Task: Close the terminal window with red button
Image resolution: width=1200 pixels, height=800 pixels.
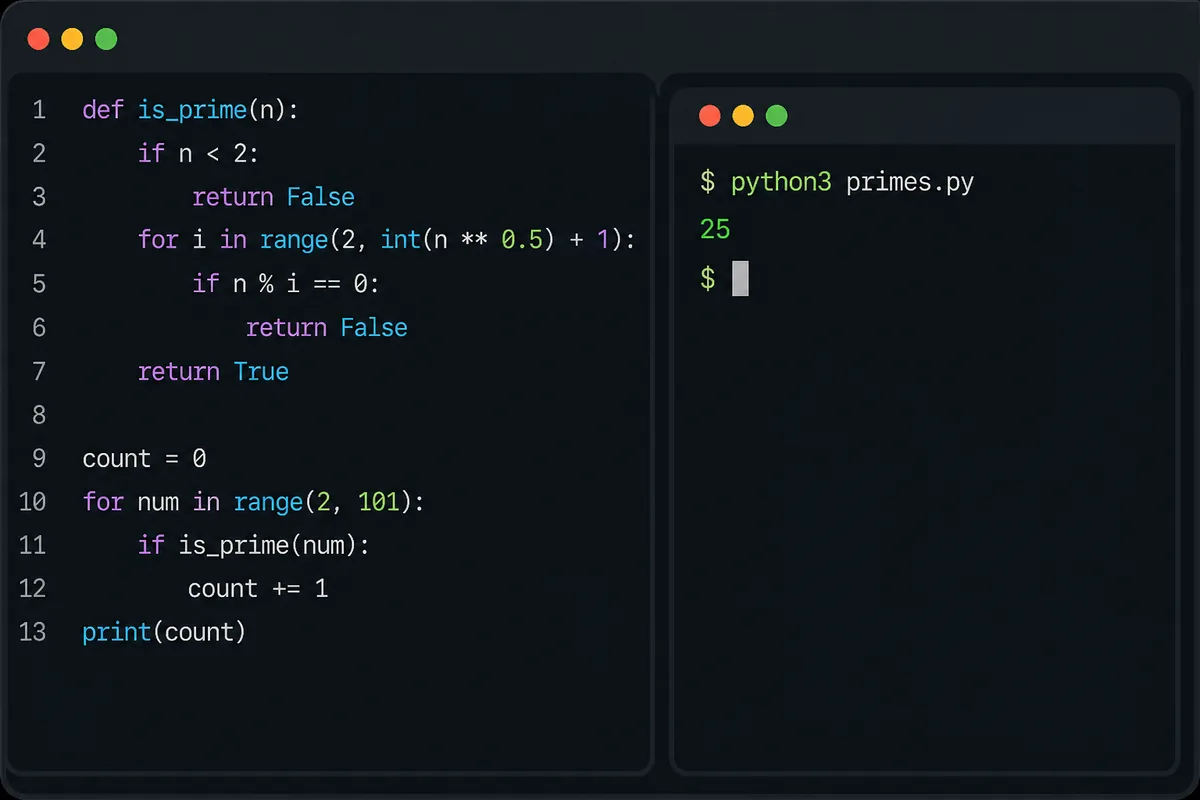Action: [710, 116]
